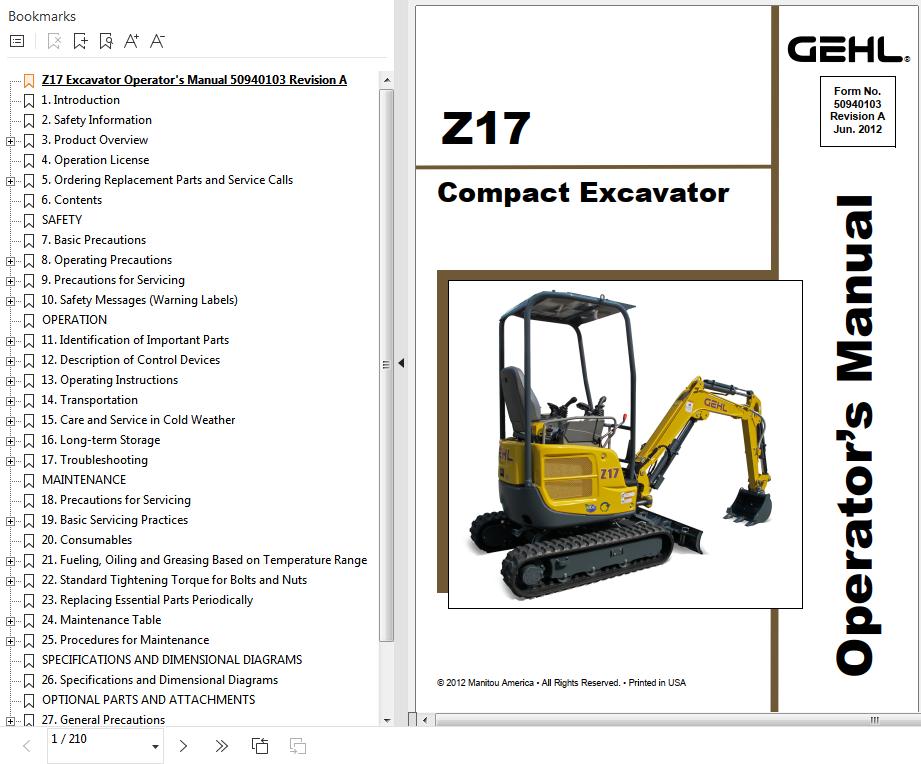The width and height of the screenshot is (921, 764).
Task: Click document horizontal scrollbar left arrow
Action: coord(425,719)
